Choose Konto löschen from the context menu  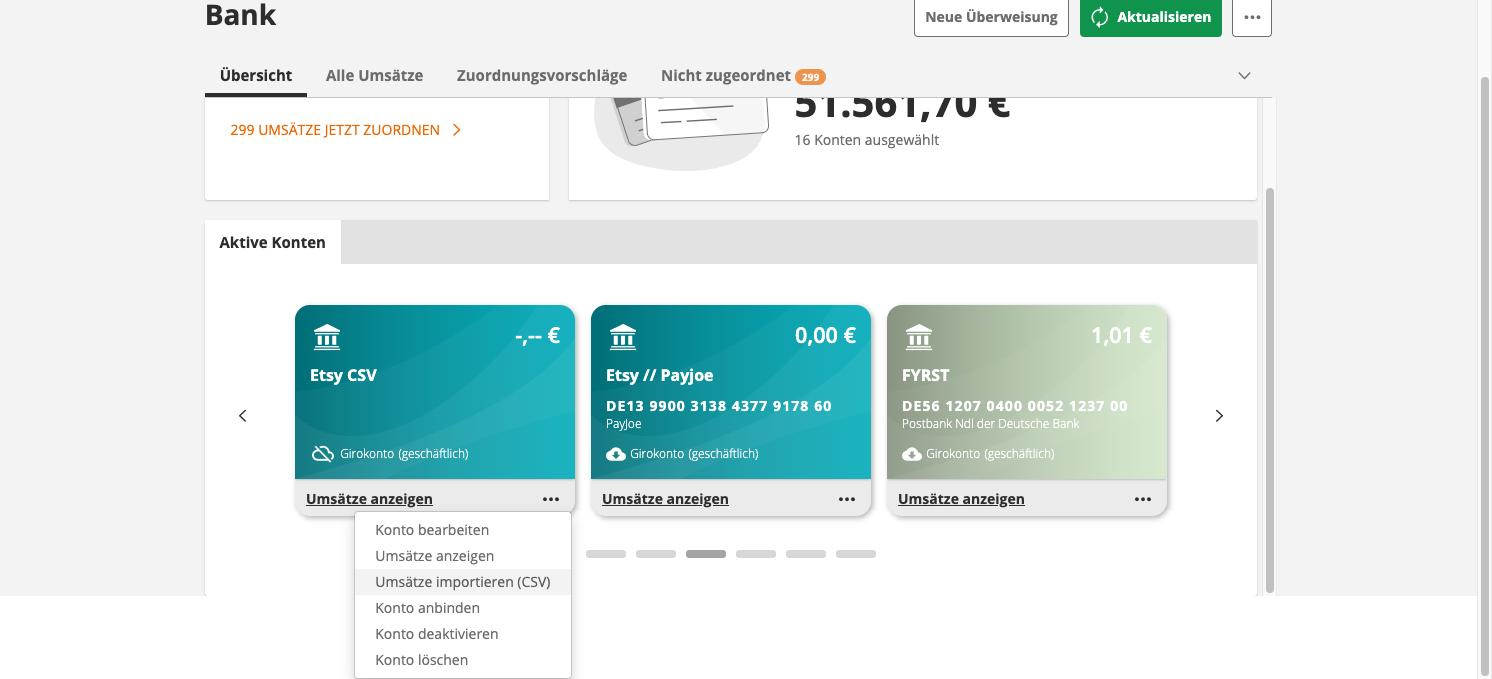click(x=463, y=660)
